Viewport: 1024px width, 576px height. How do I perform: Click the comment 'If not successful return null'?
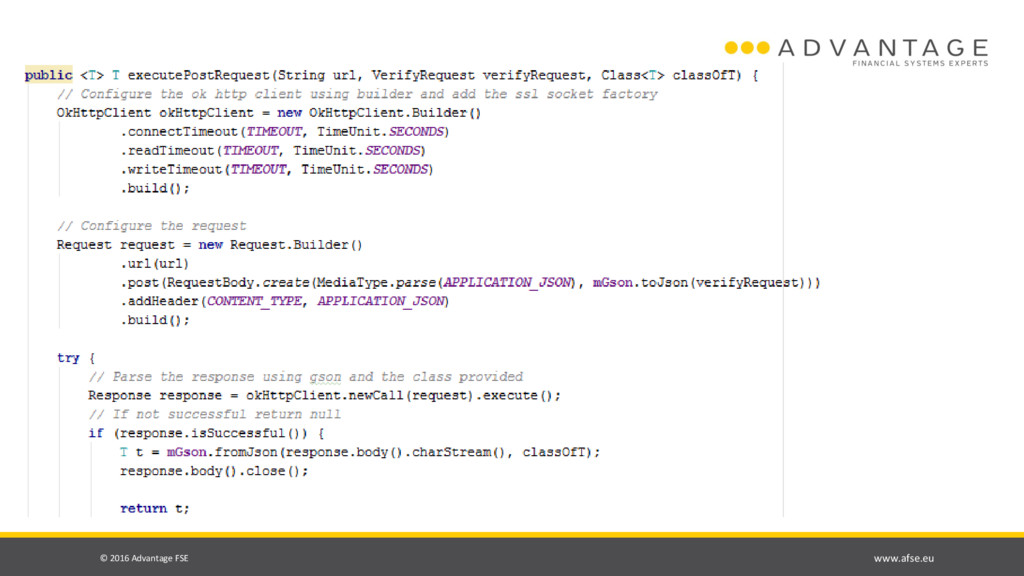215,415
